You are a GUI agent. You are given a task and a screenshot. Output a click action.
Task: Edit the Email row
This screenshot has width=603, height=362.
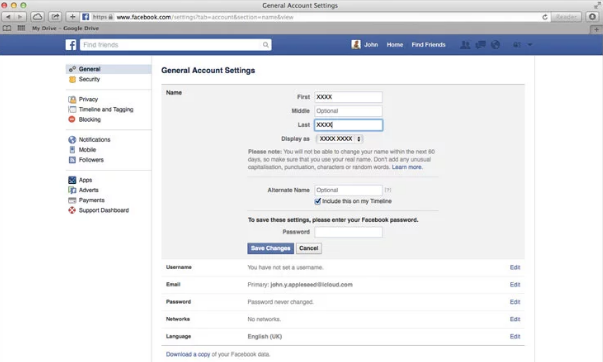click(515, 285)
